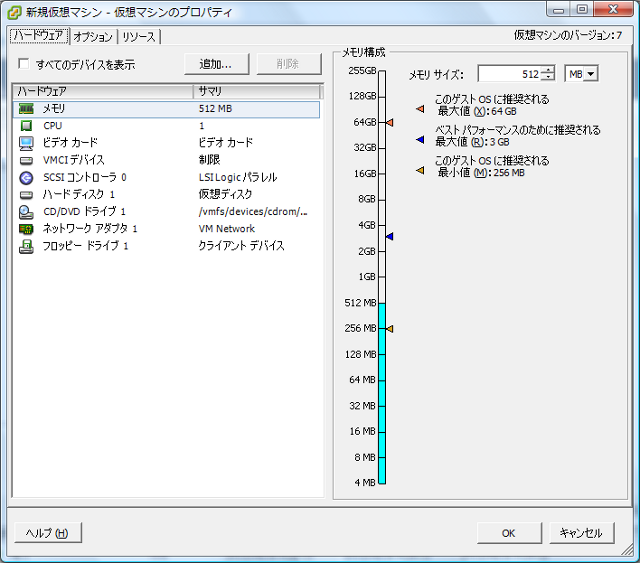Click the add (追加...) button
The image size is (640, 563).
pyautogui.click(x=216, y=64)
